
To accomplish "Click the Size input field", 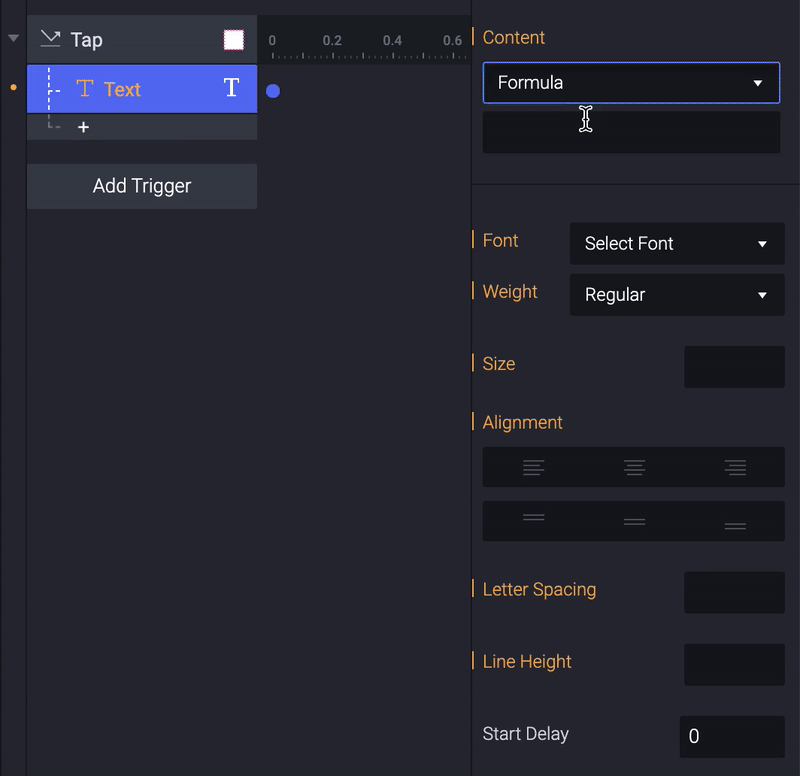I will [734, 367].
